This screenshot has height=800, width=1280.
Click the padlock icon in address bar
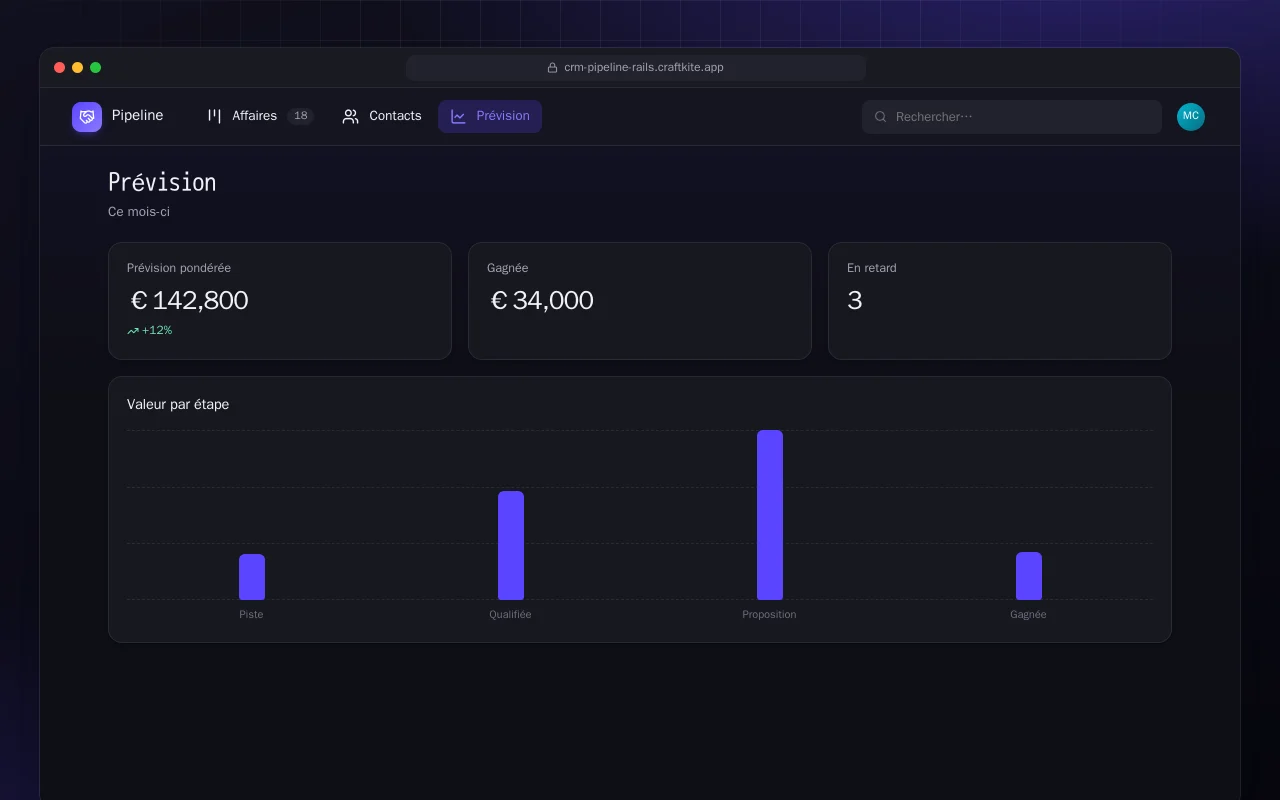[x=552, y=68]
